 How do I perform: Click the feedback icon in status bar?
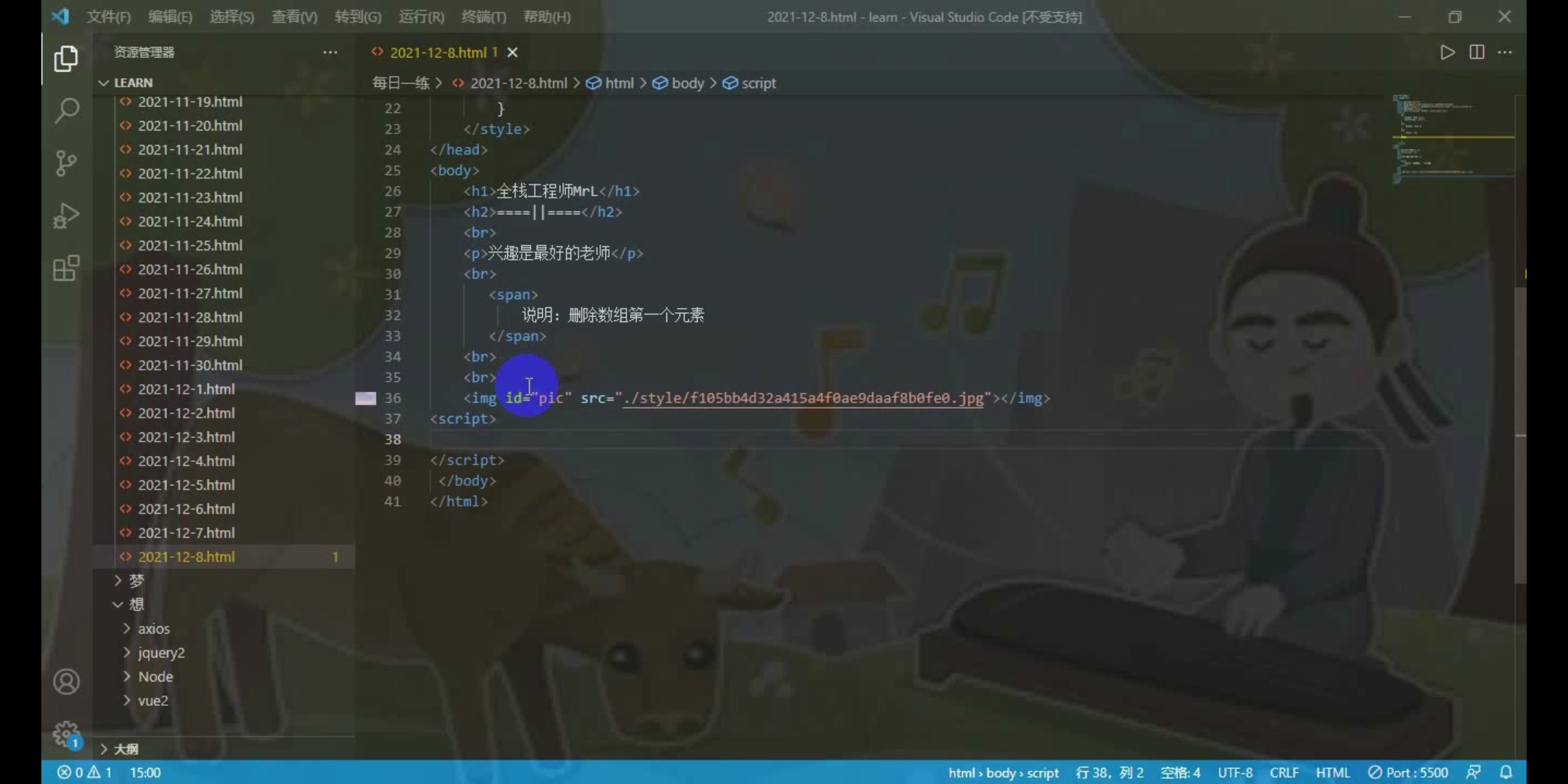[1474, 772]
